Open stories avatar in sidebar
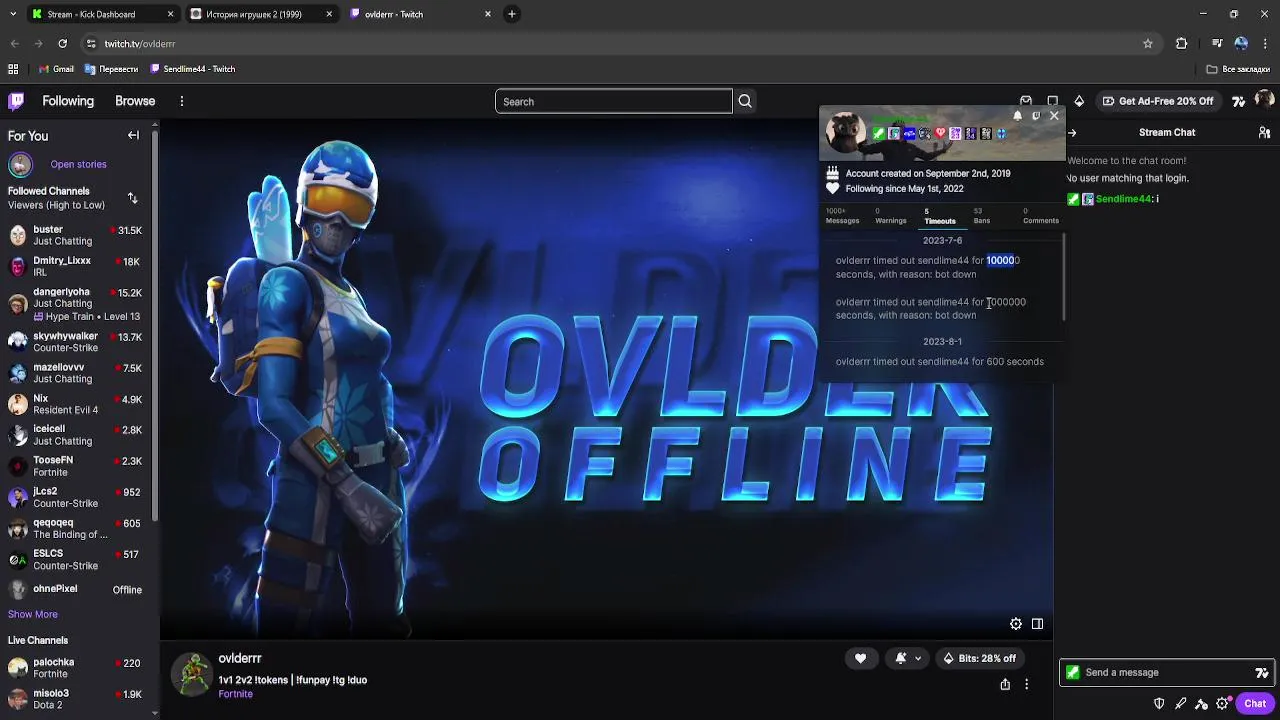Viewport: 1280px width, 720px height. pos(20,164)
